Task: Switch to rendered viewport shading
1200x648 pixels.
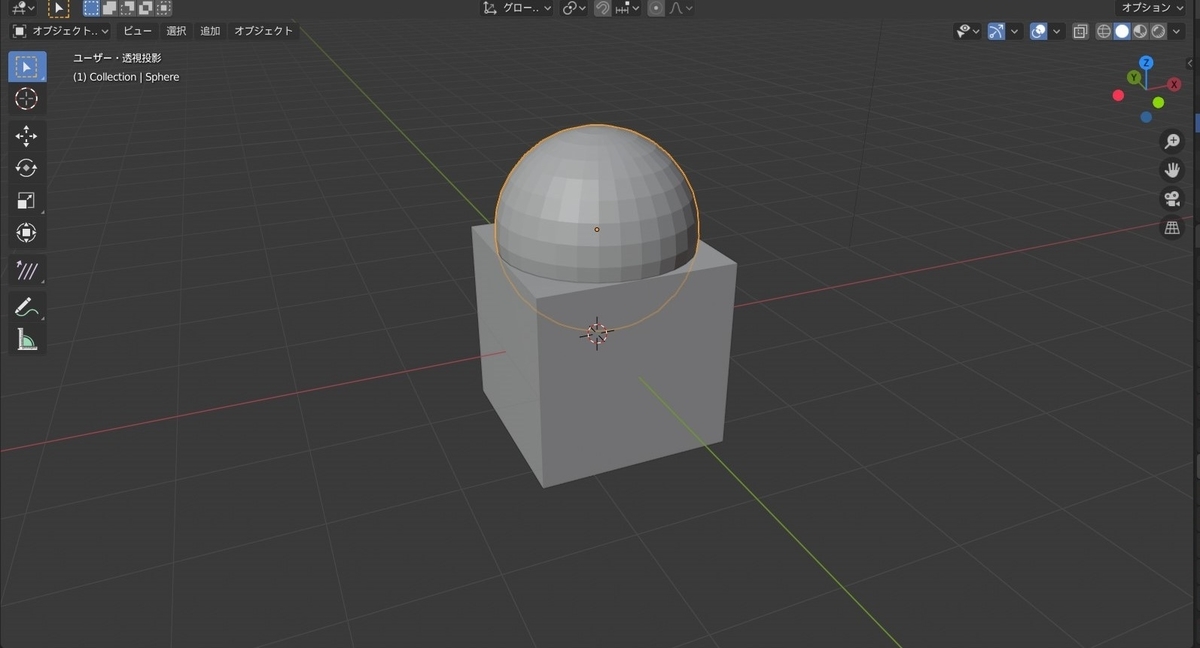Action: coord(1158,31)
